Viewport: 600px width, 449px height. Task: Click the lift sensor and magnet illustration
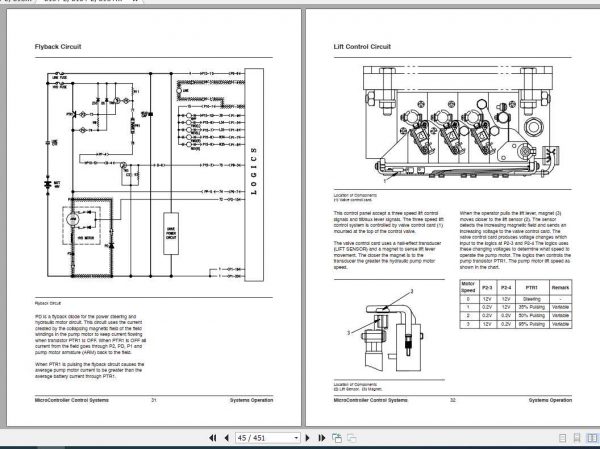pyautogui.click(x=386, y=331)
